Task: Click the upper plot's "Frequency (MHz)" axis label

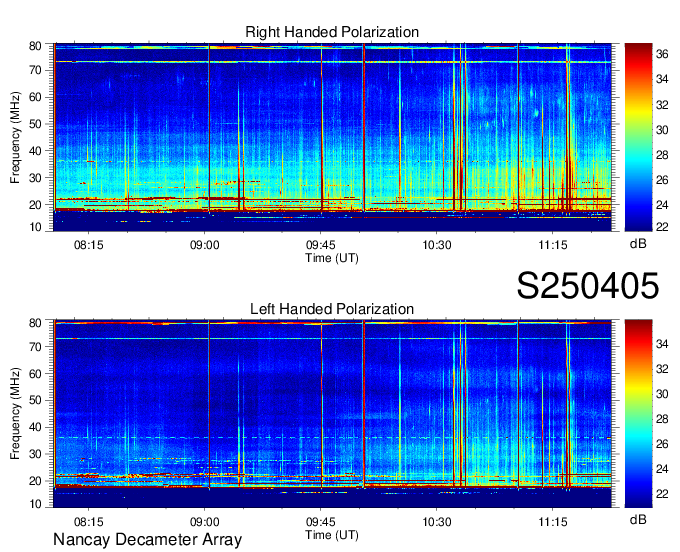Action: (x=15, y=137)
